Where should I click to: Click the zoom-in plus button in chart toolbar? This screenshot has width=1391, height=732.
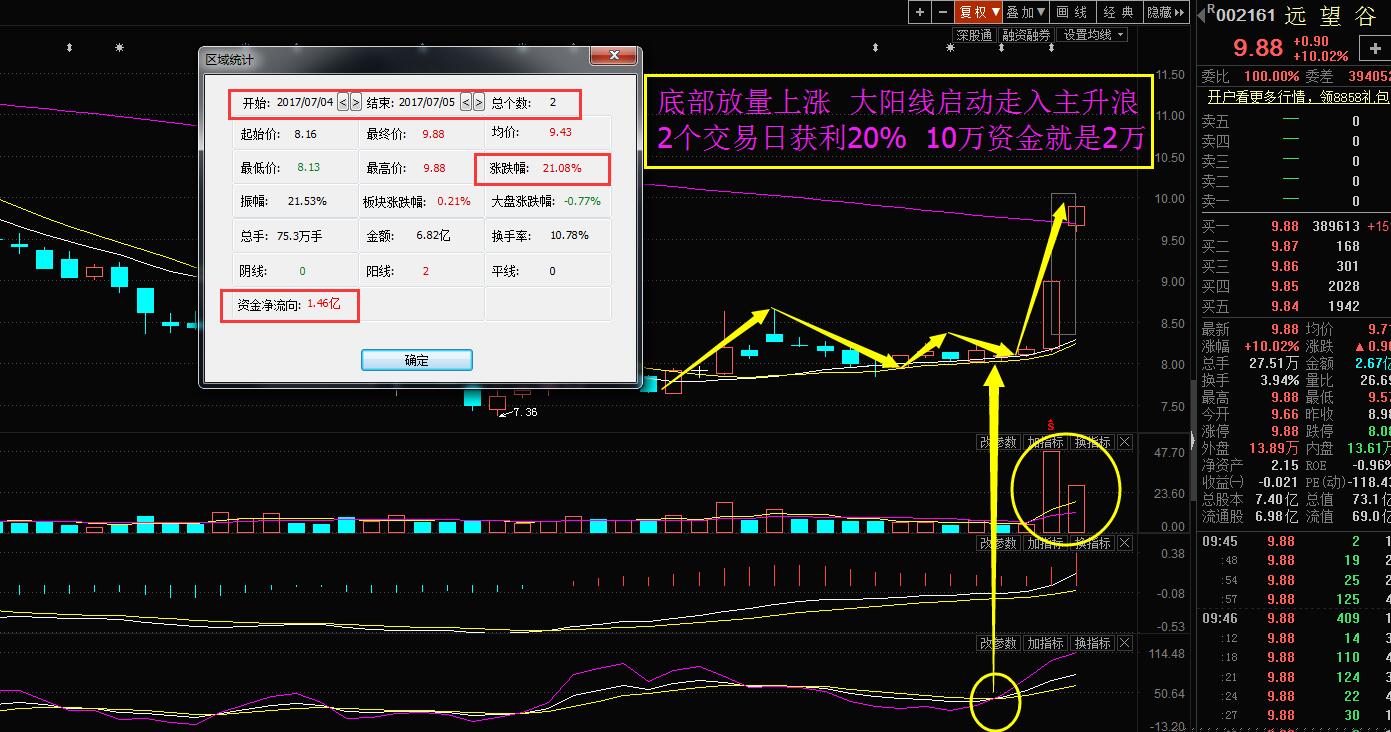tap(920, 12)
